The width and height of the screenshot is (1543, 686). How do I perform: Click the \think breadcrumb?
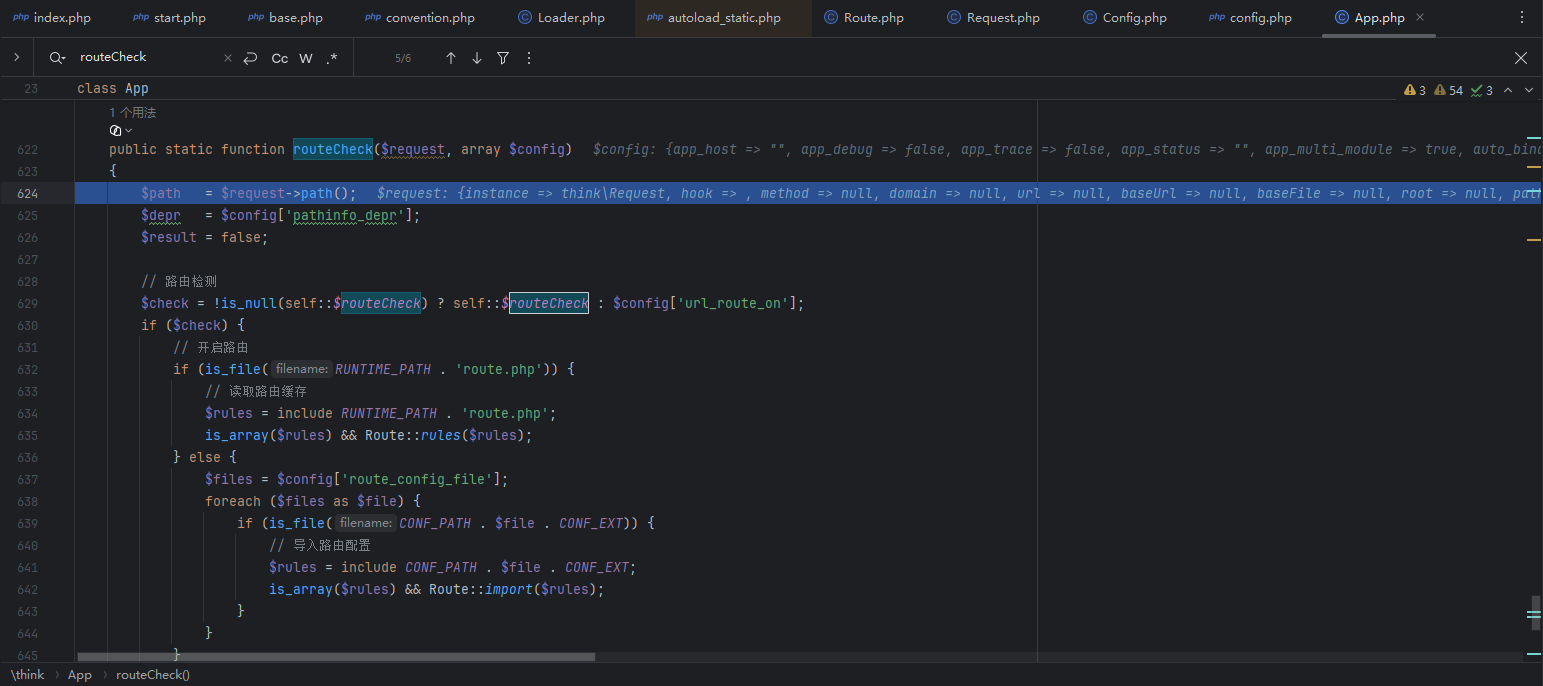[x=28, y=675]
